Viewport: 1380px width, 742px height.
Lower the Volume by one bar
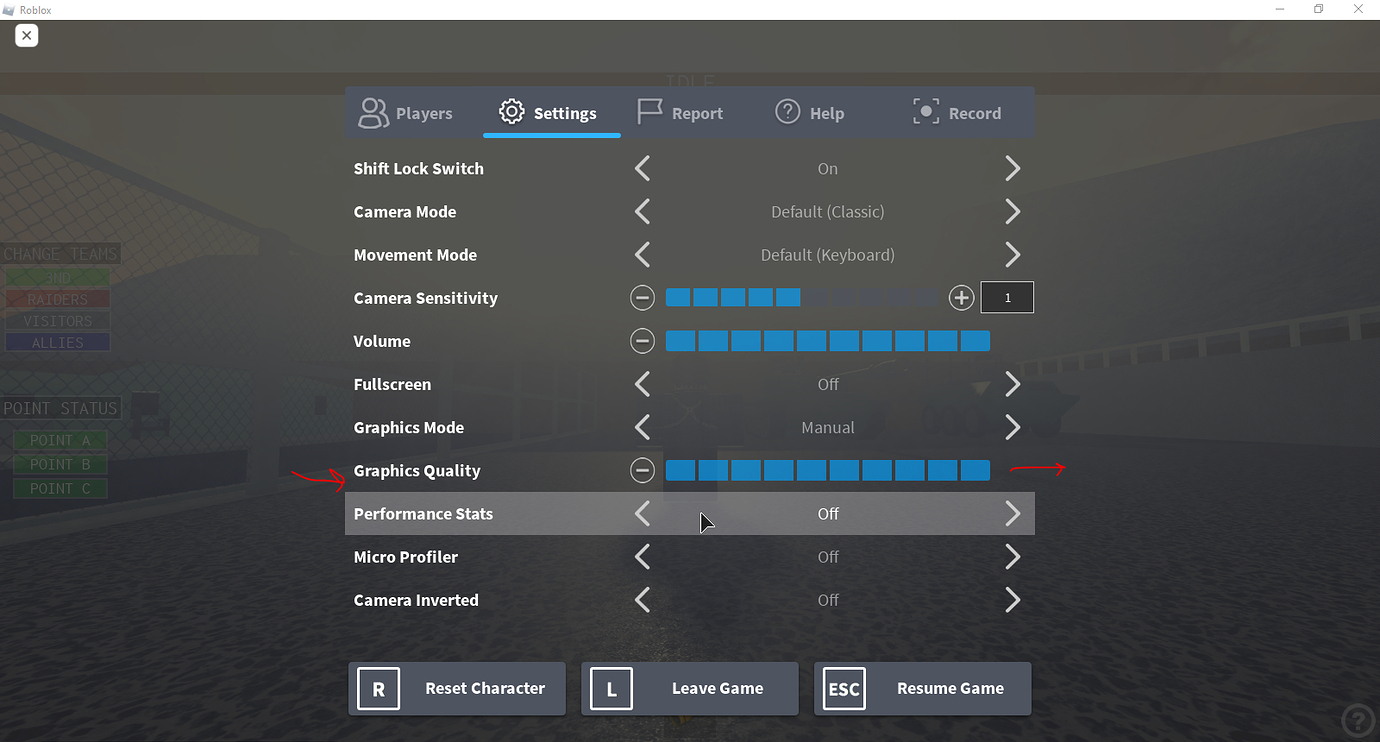click(642, 340)
